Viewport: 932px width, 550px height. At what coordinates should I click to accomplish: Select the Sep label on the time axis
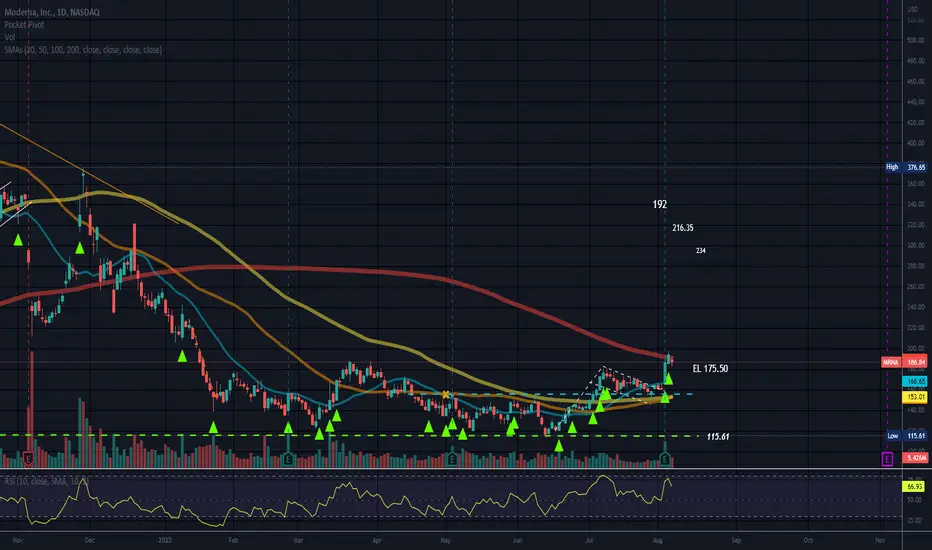736,540
